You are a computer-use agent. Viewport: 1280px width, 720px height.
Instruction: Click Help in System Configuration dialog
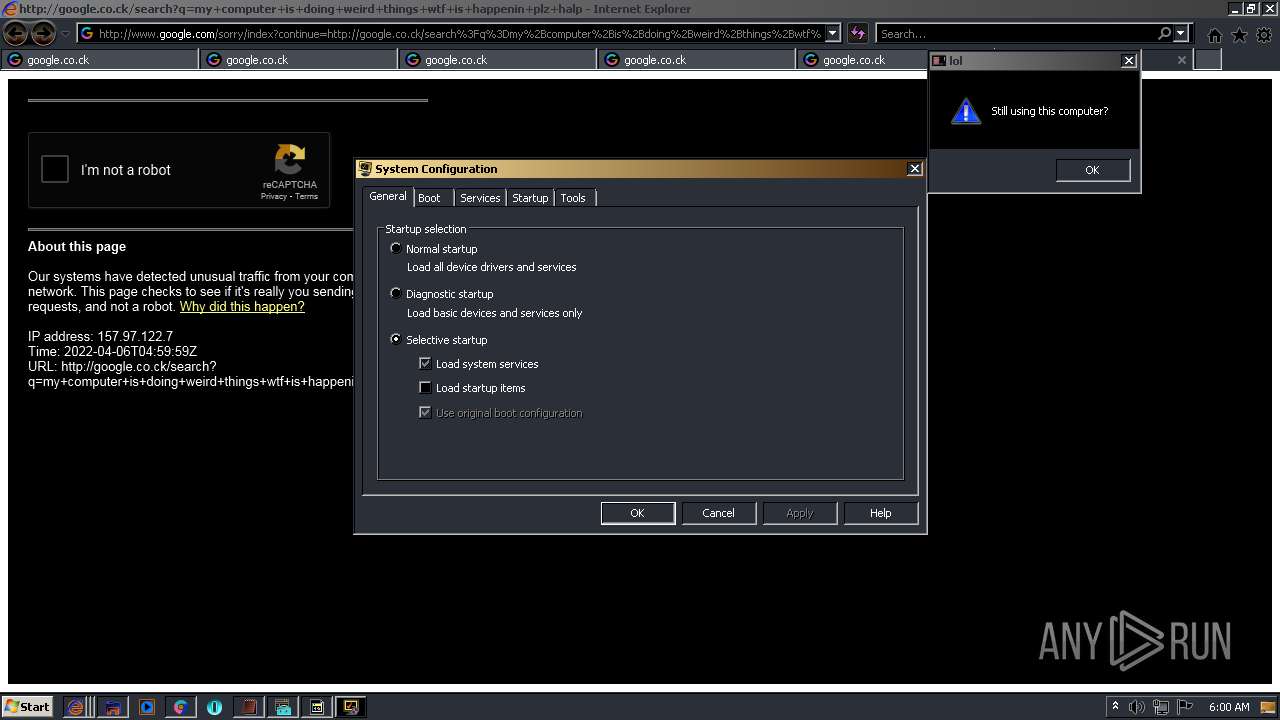coord(880,513)
